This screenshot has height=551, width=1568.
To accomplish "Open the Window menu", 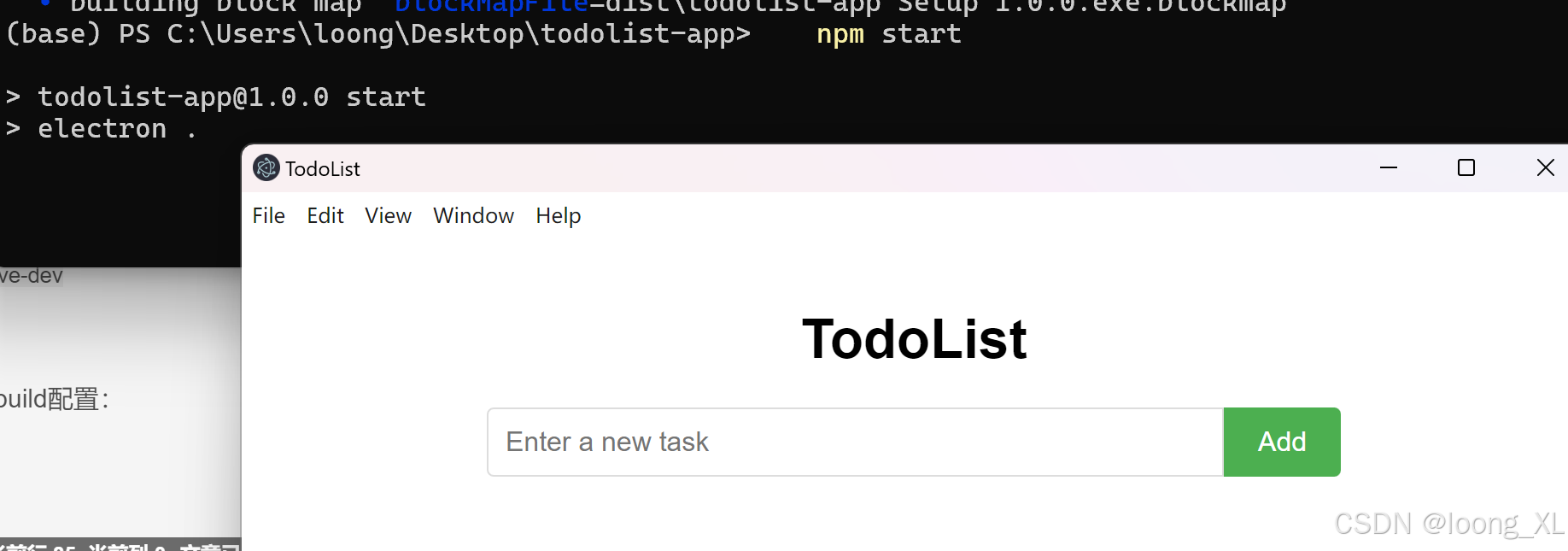I will pos(473,216).
